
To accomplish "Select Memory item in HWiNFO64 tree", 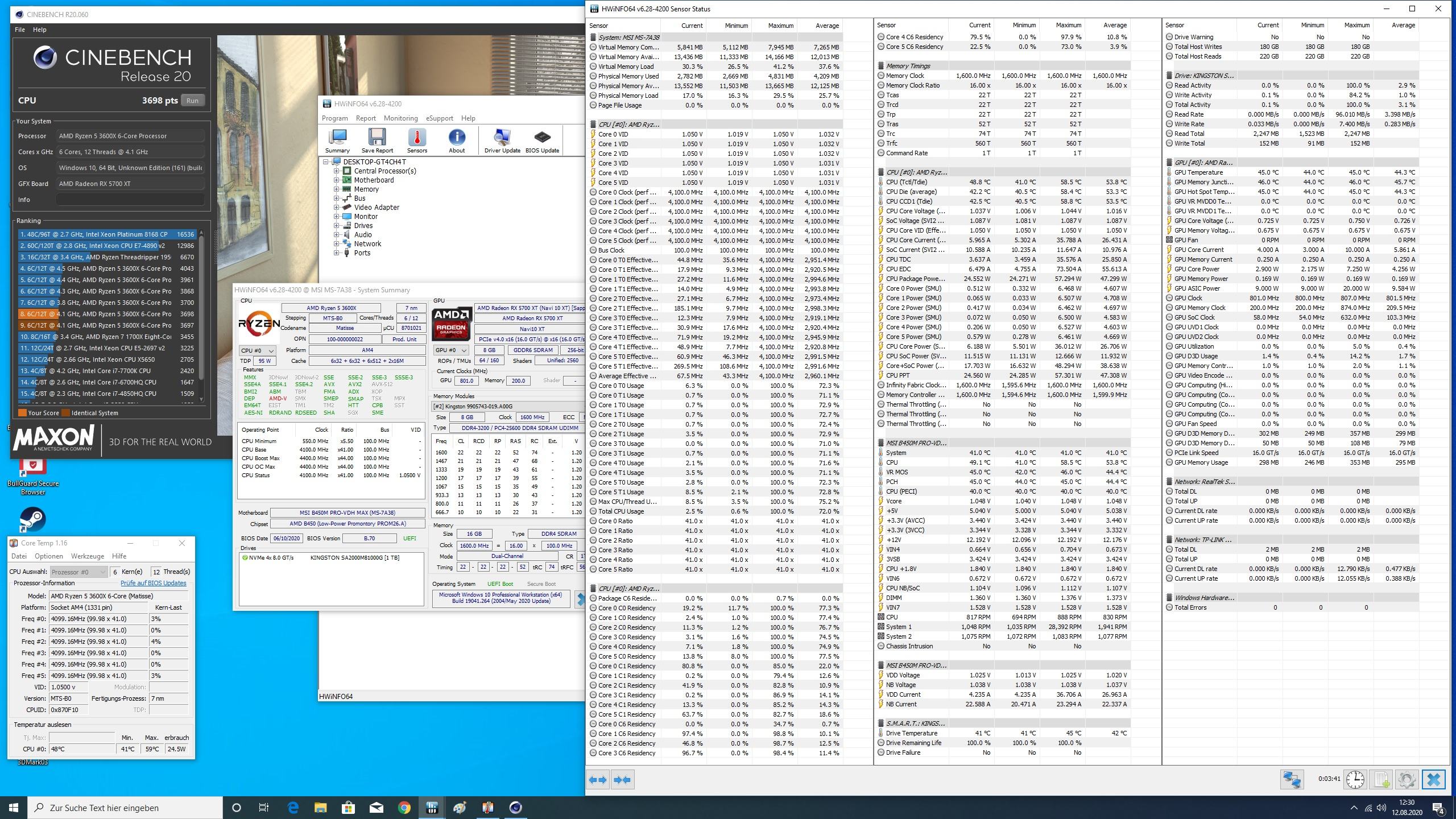I will click(x=366, y=189).
